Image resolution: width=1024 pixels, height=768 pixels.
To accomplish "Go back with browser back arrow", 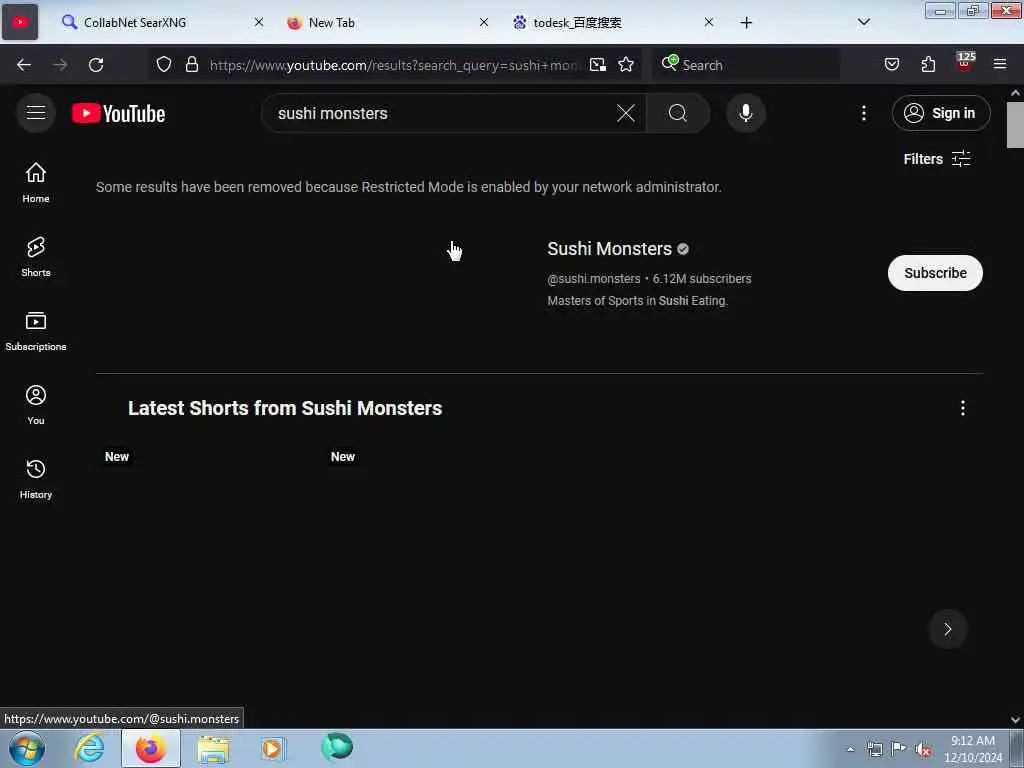I will [24, 65].
